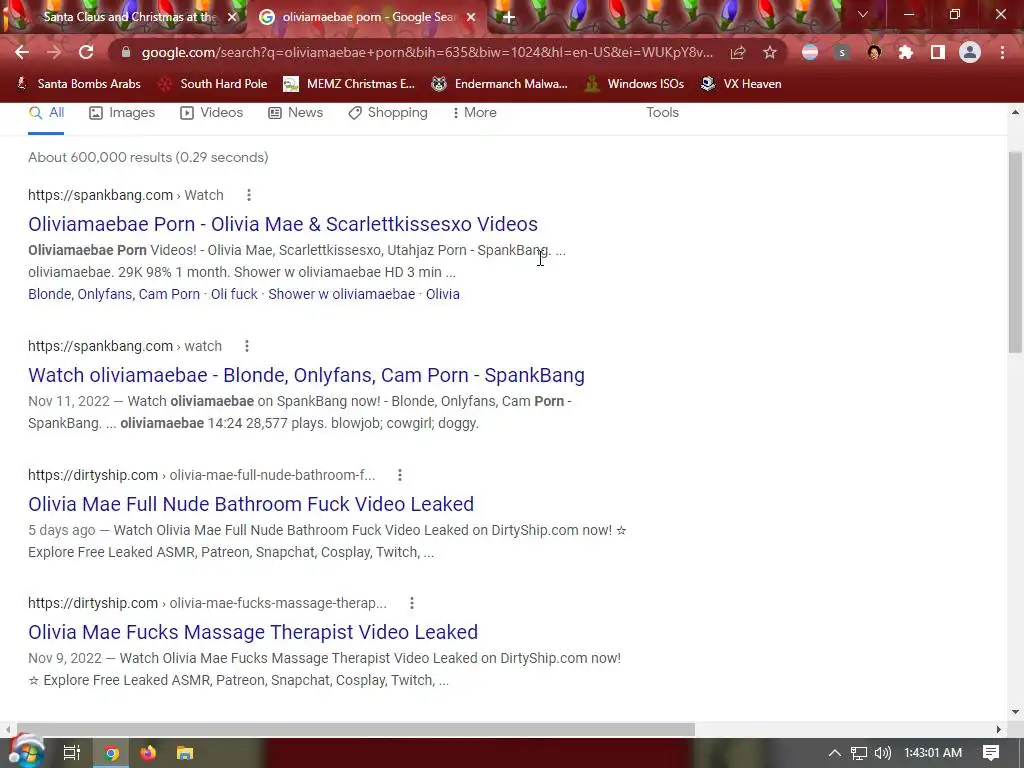This screenshot has height=768, width=1024.
Task: Bookmark this page with the star icon
Action: click(x=770, y=52)
